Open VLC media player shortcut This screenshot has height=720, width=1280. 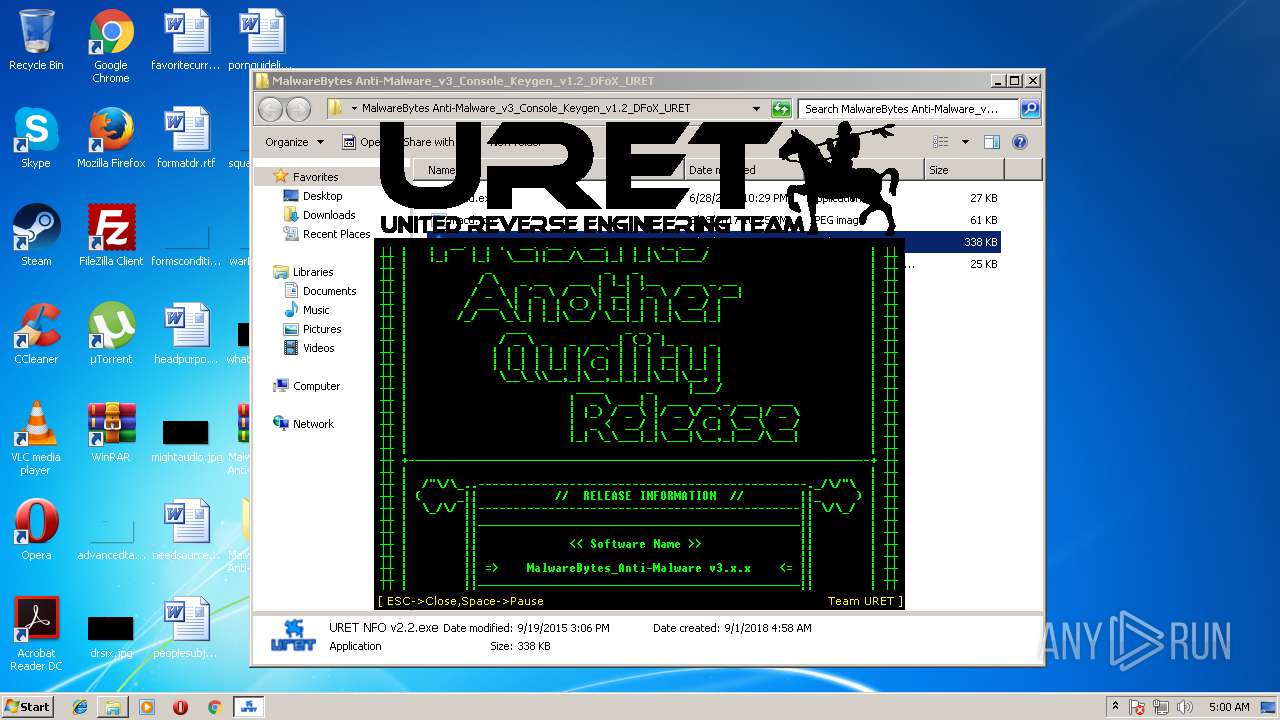pos(36,439)
